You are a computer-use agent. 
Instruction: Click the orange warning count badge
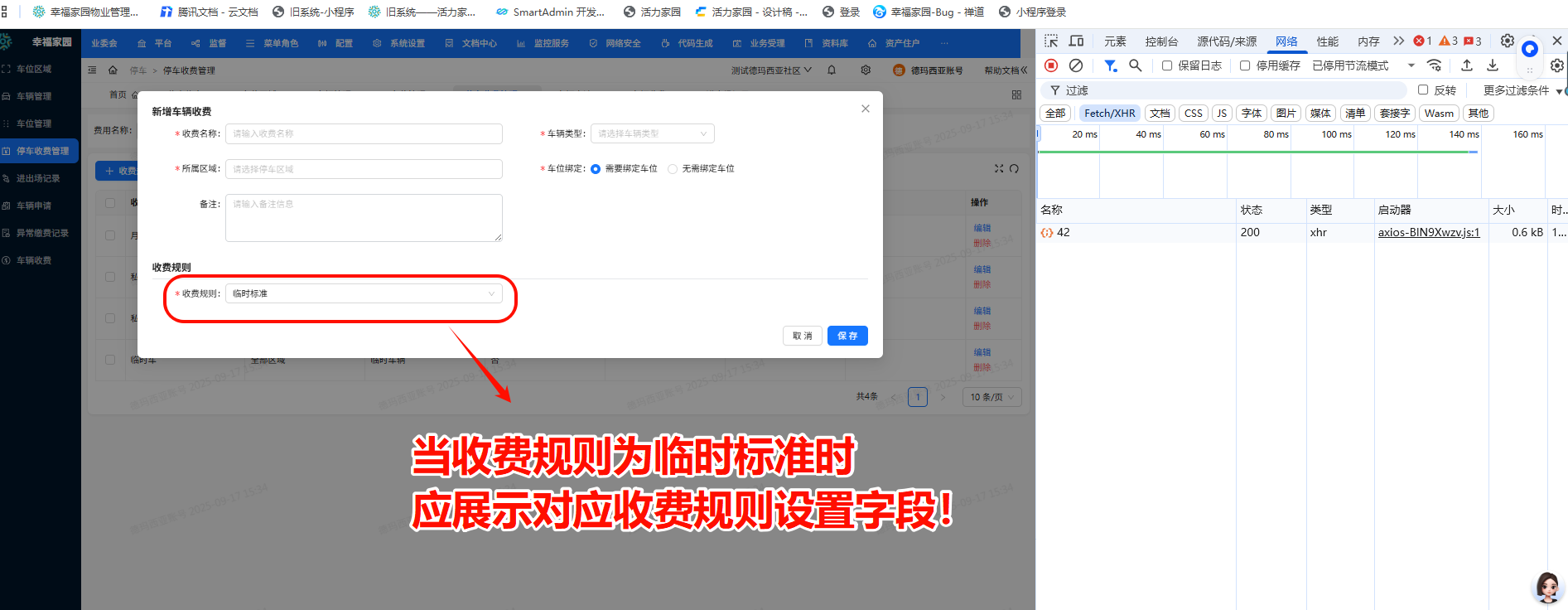[1449, 41]
